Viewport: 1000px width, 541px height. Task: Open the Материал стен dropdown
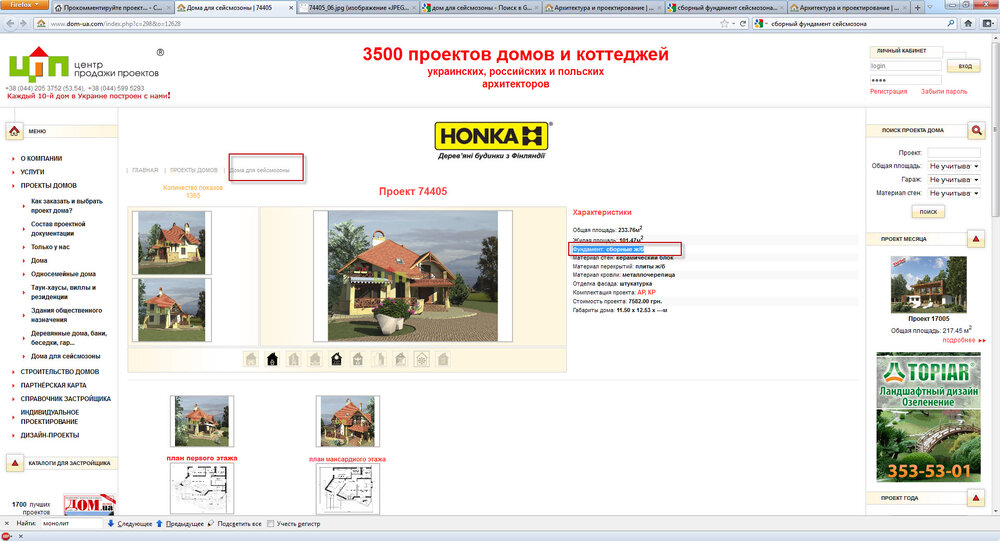pyautogui.click(x=953, y=192)
